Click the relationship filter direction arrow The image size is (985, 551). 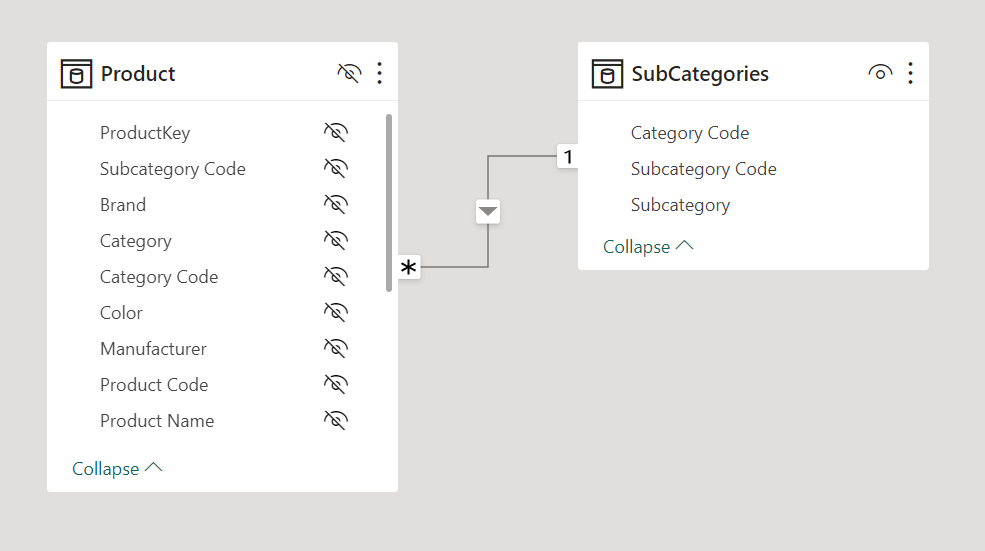coord(488,211)
